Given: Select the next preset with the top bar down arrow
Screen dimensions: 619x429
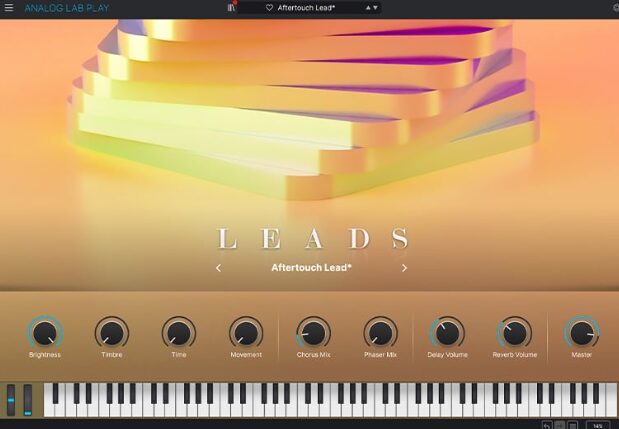Looking at the screenshot, I should pyautogui.click(x=374, y=8).
